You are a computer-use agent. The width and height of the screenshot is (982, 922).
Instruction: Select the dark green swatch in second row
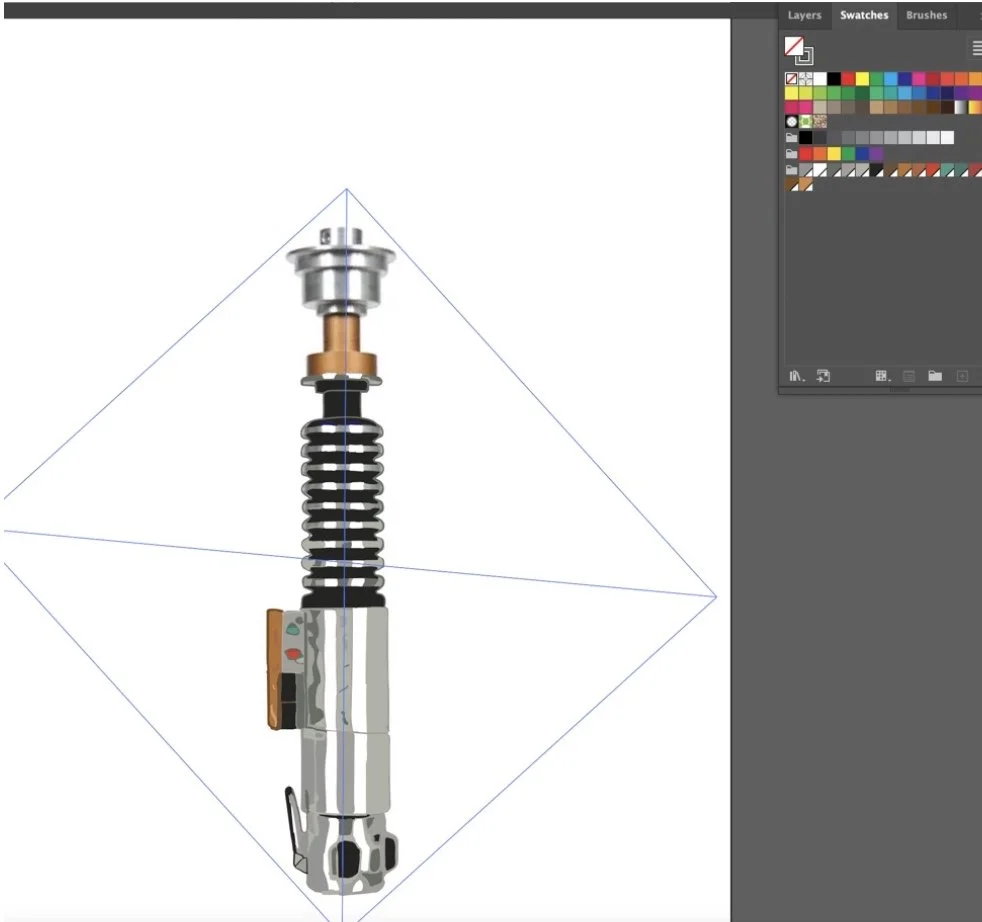[x=862, y=93]
